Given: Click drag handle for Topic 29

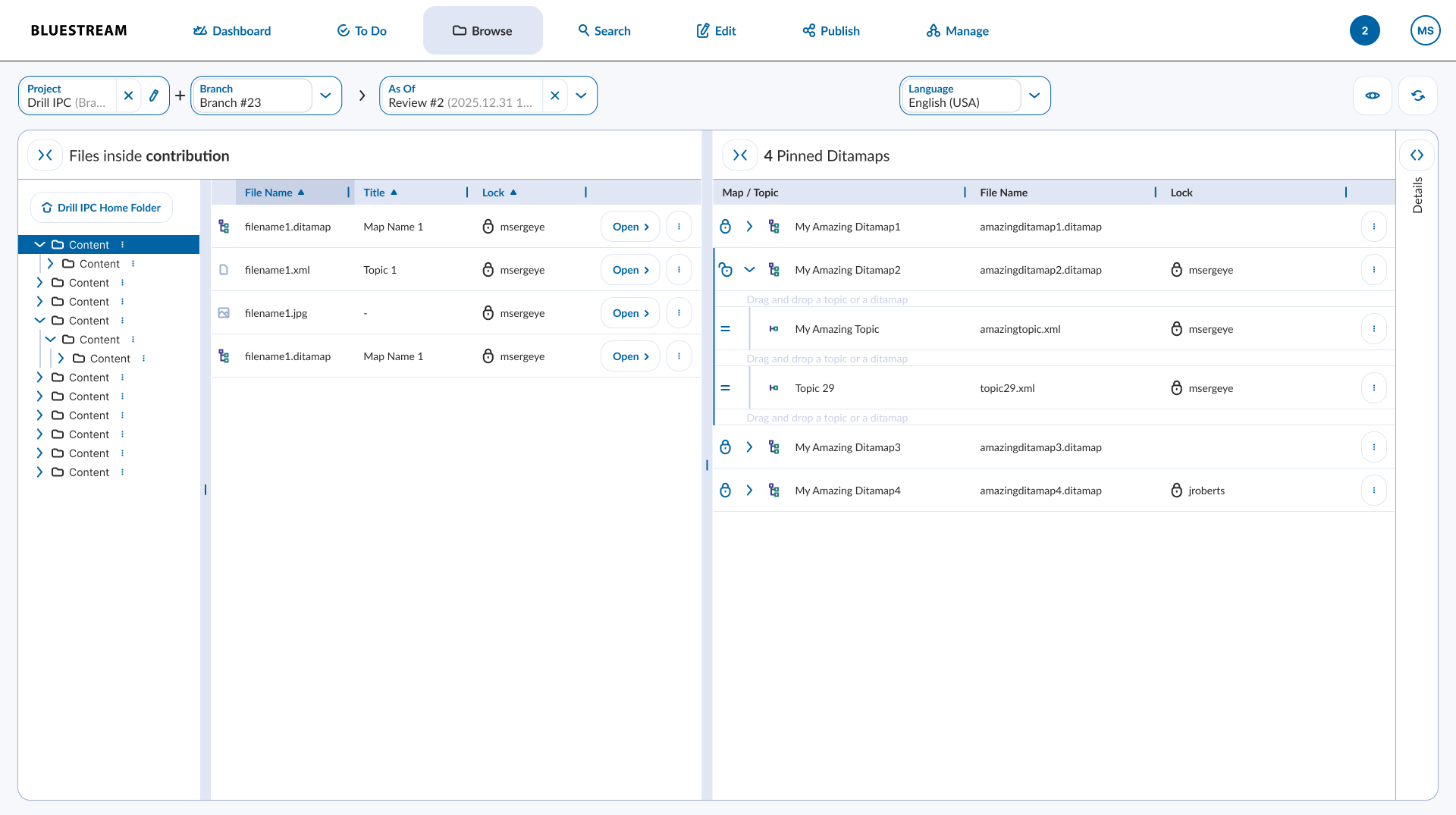Looking at the screenshot, I should tap(725, 388).
